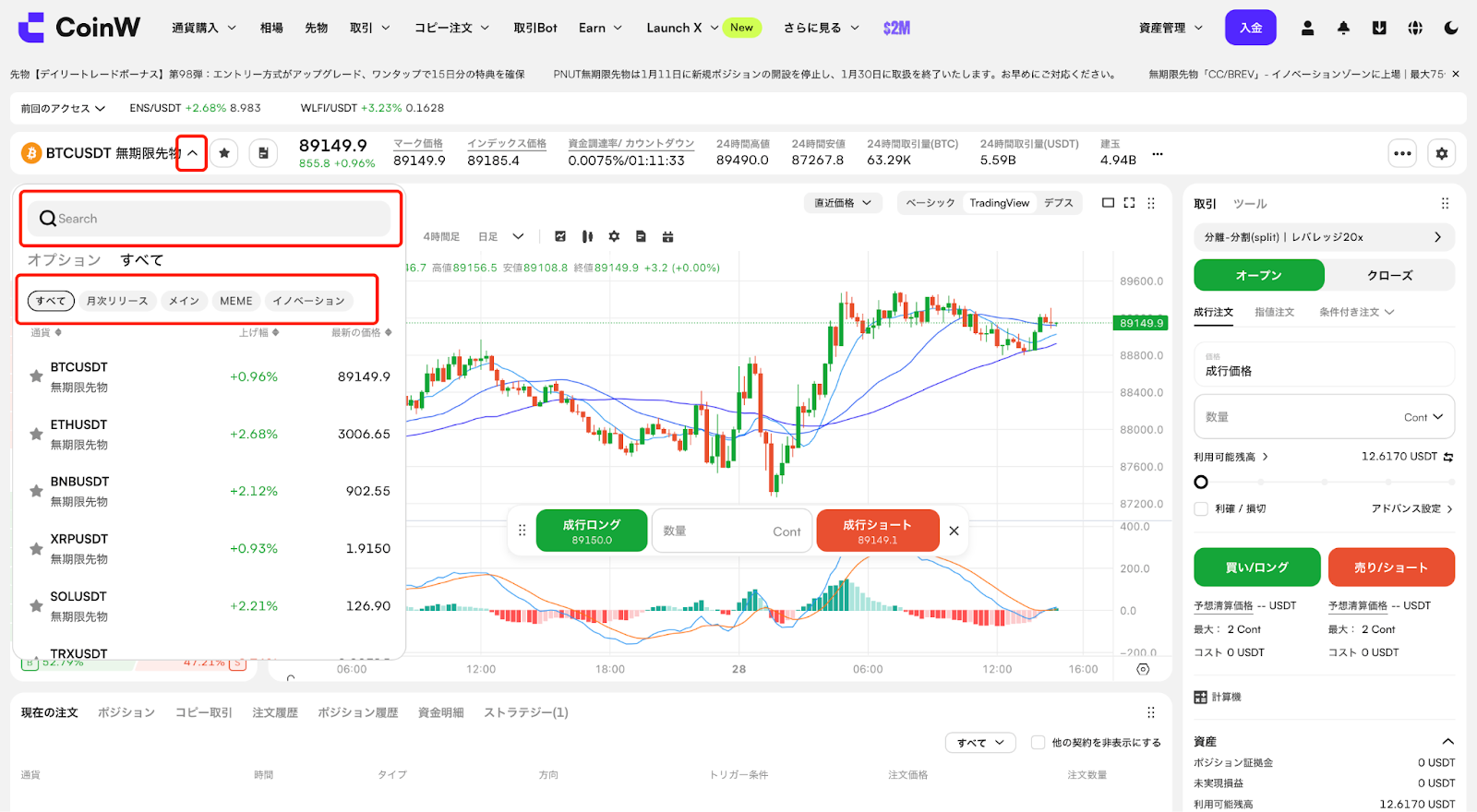Click the 買い/ロング button
1477x812 pixels.
[x=1256, y=567]
